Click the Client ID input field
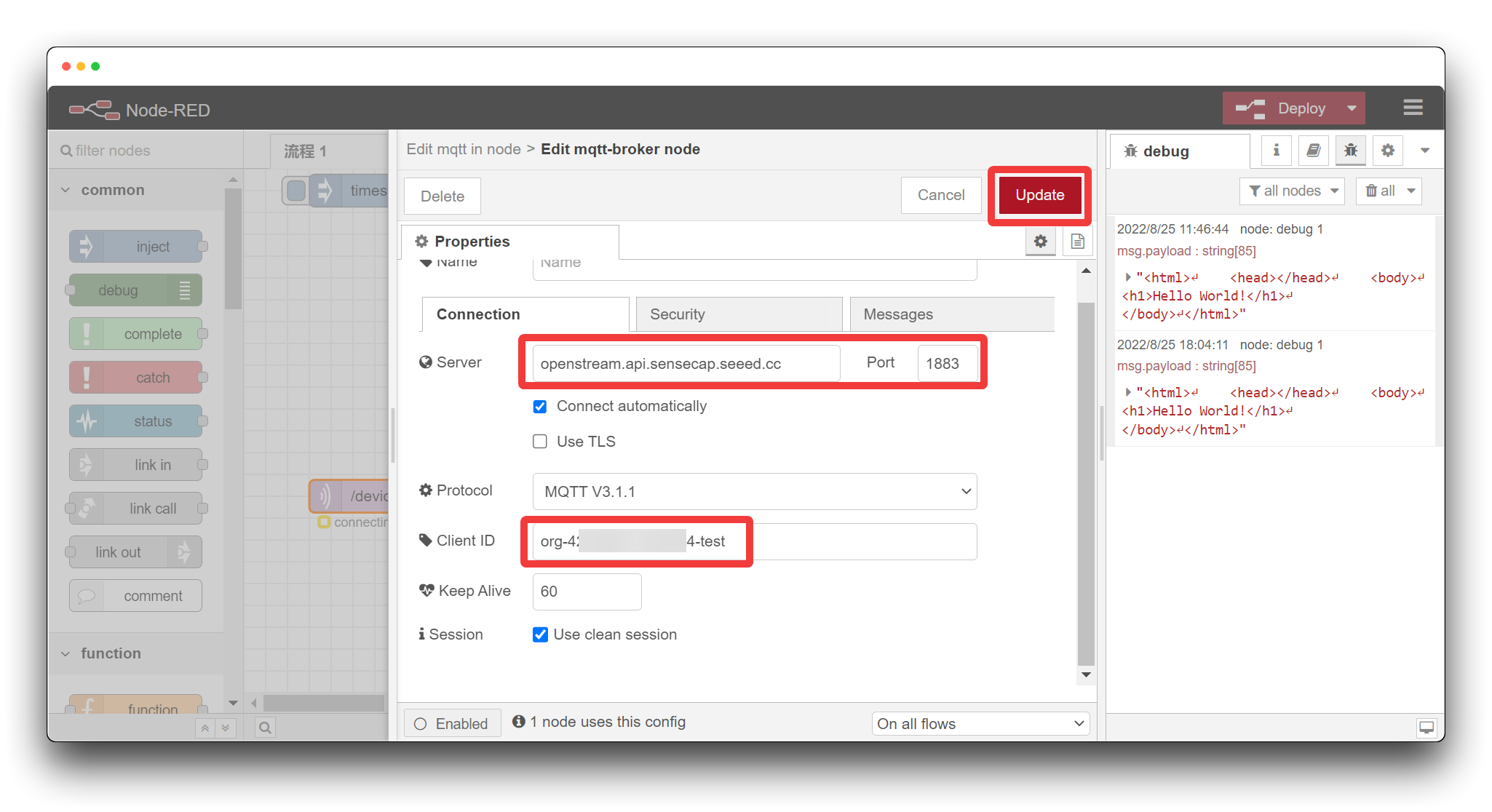The height and width of the screenshot is (812, 1492). pos(755,541)
